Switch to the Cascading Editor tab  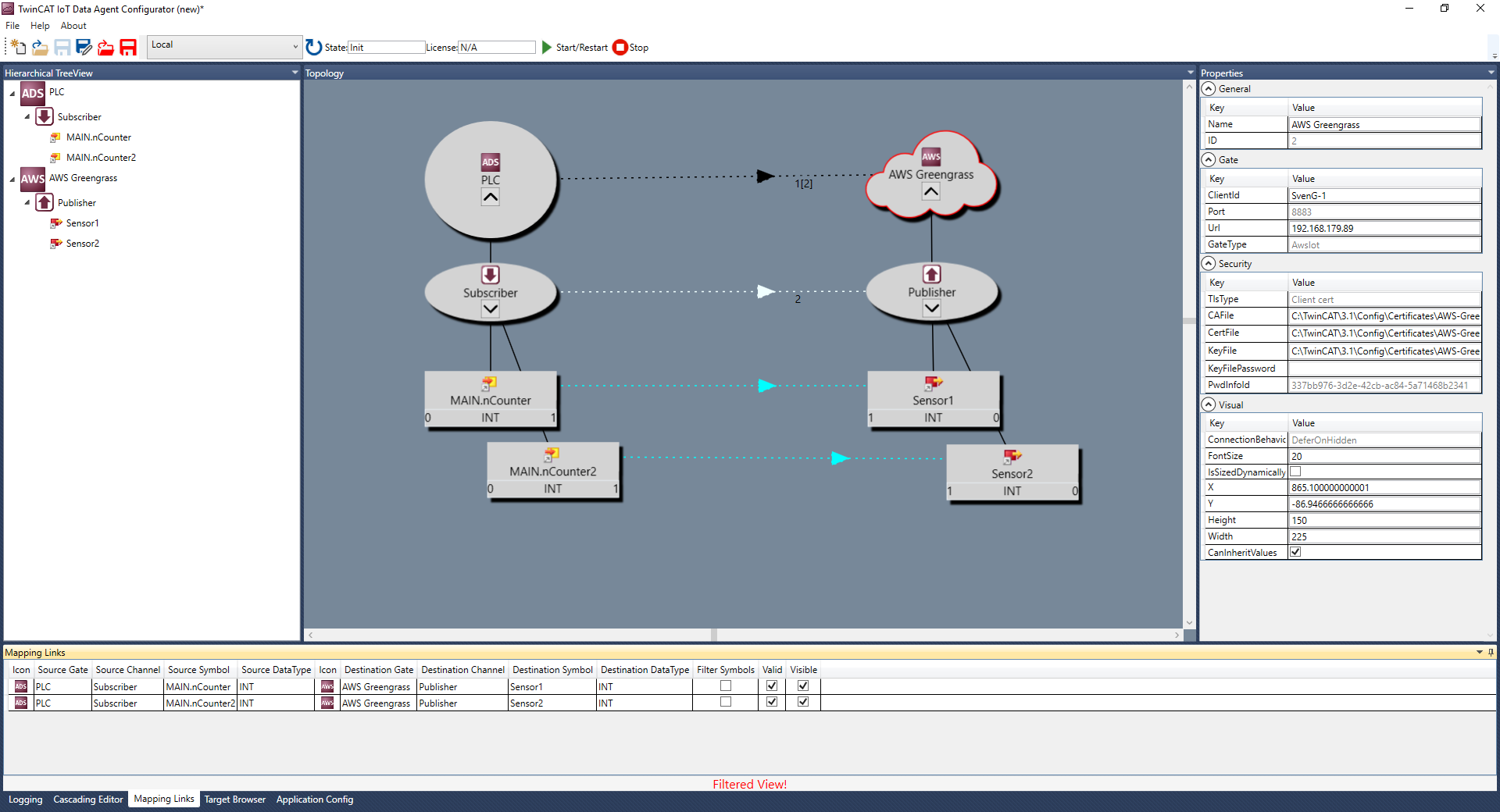point(88,800)
